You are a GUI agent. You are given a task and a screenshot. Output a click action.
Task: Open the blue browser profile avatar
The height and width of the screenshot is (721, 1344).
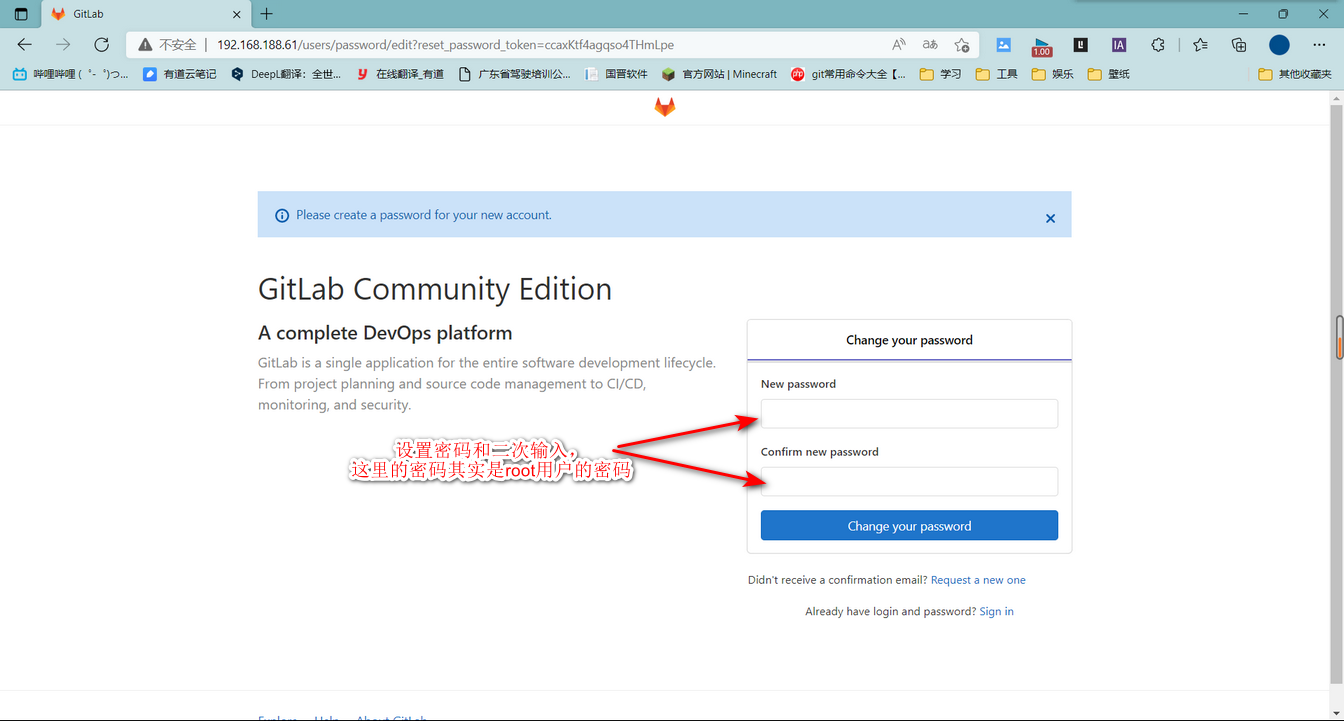[1278, 45]
